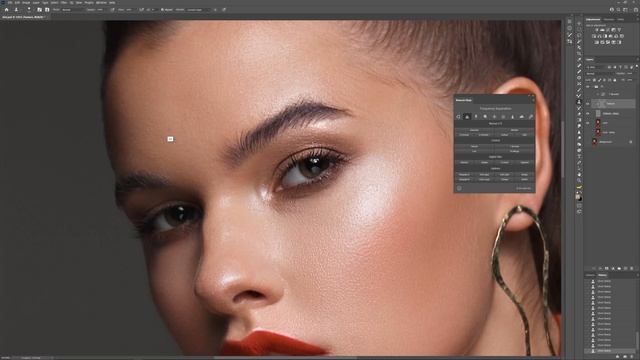Image resolution: width=640 pixels, height=360 pixels.
Task: Add Levels adjustment layer
Action: click(x=602, y=30)
